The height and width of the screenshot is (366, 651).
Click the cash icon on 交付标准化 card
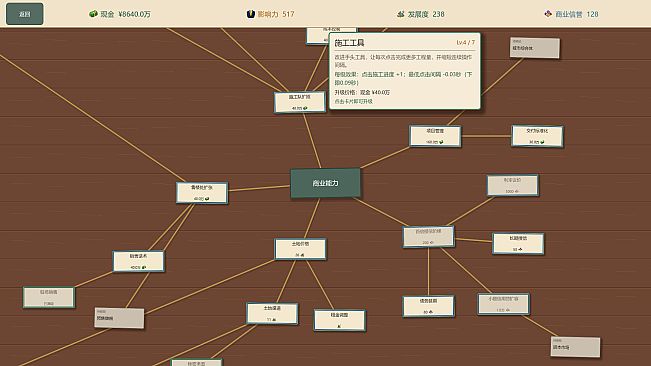point(542,142)
